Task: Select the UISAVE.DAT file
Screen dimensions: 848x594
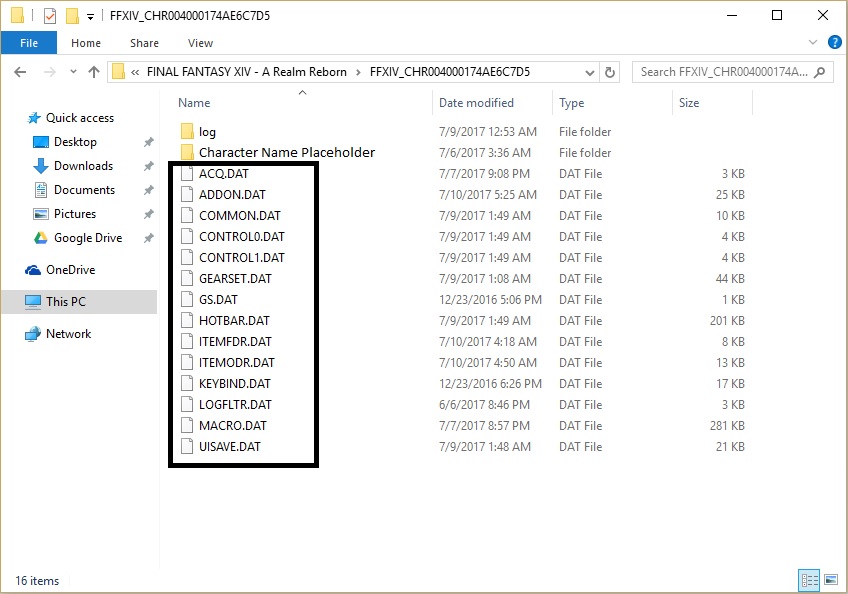Action: [229, 447]
